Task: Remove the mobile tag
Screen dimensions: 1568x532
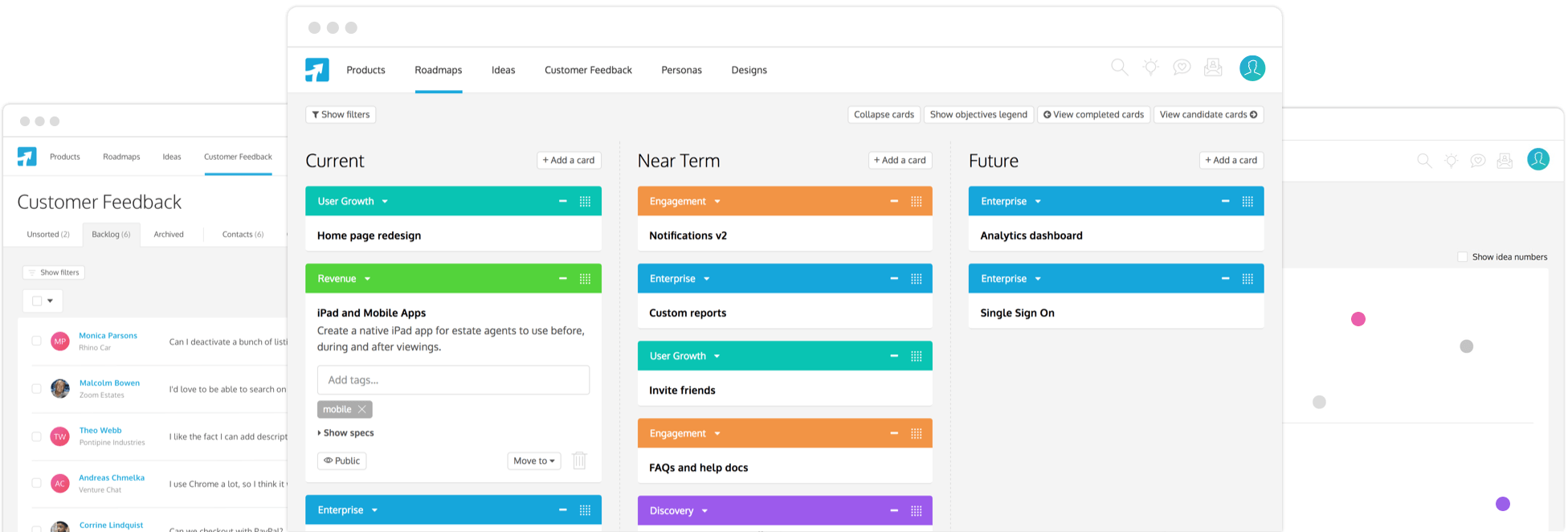Action: 362,410
